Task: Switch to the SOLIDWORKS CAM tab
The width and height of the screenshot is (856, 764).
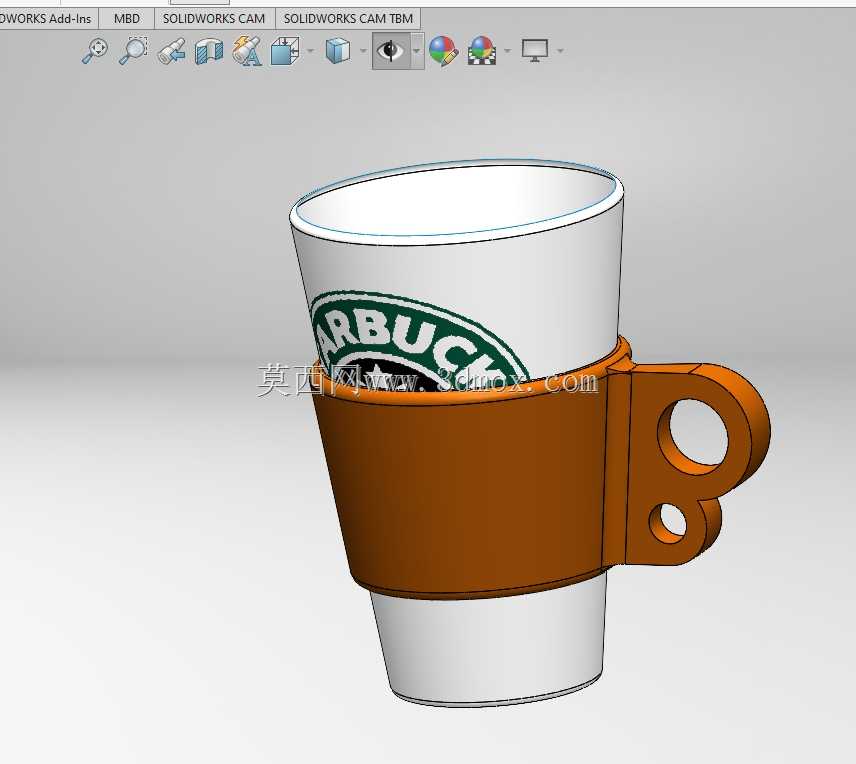Action: tap(214, 19)
